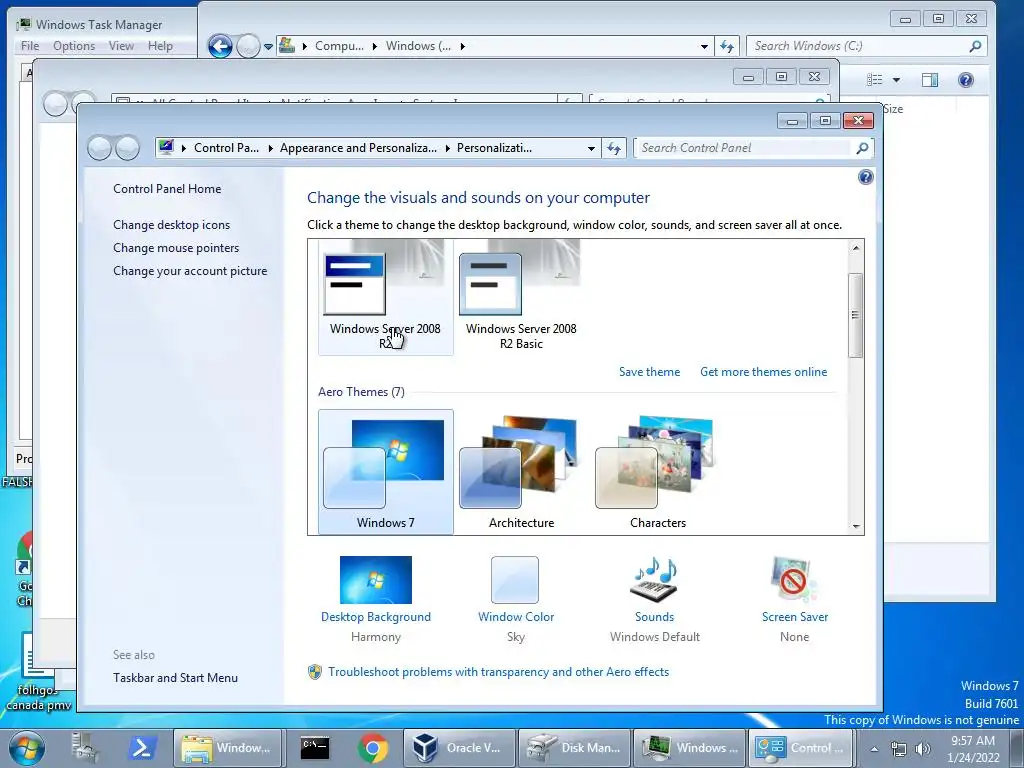Select the Windows 7 Aero theme
Image resolution: width=1024 pixels, height=768 pixels.
click(385, 472)
